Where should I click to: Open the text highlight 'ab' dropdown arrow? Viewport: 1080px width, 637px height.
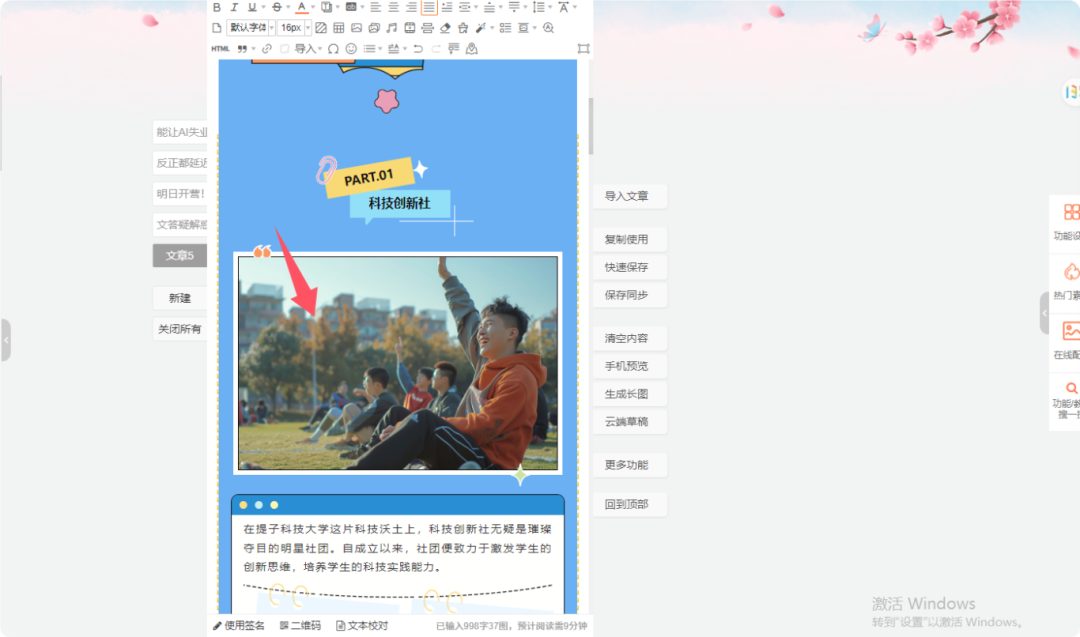pyautogui.click(x=362, y=7)
